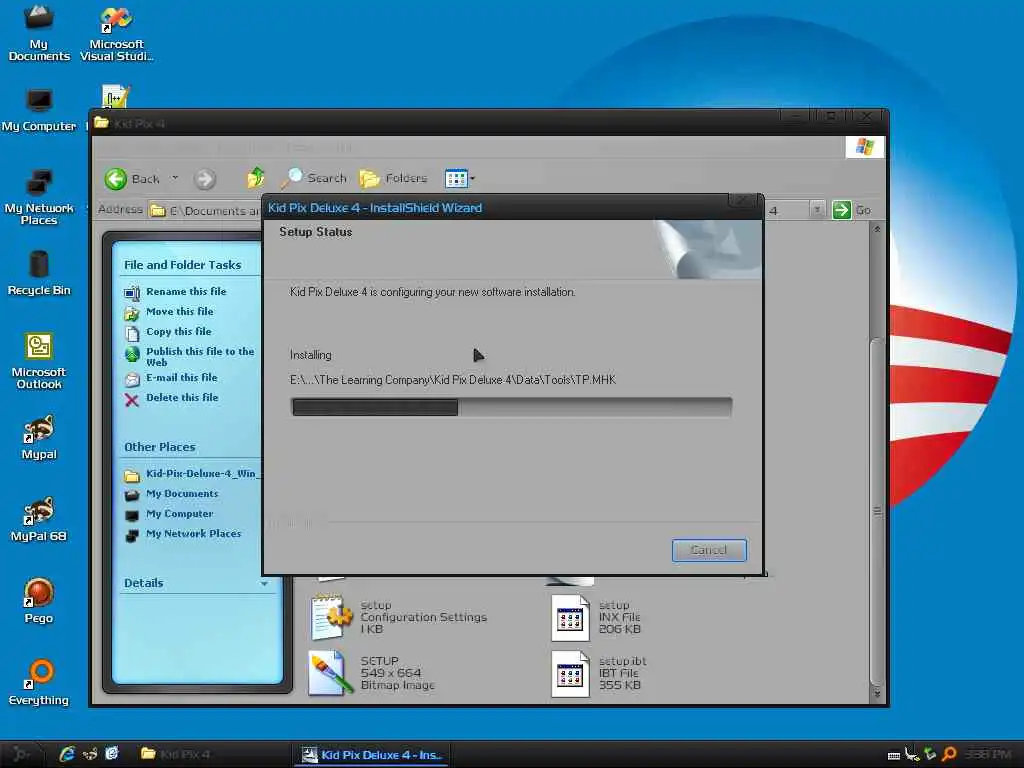
Task: Open the My Documents desktop icon
Action: click(x=39, y=33)
